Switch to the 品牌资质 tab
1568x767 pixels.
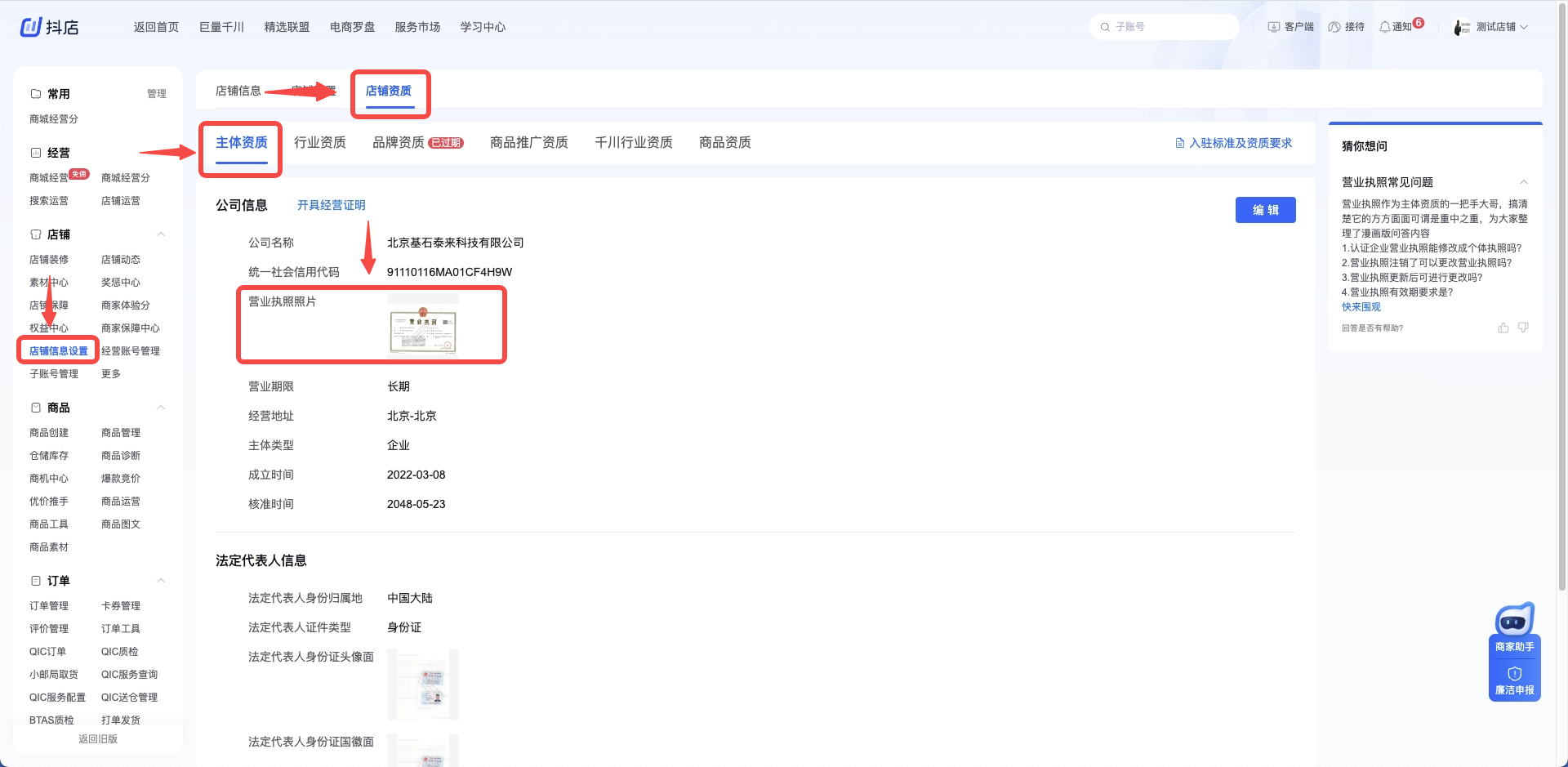point(399,143)
